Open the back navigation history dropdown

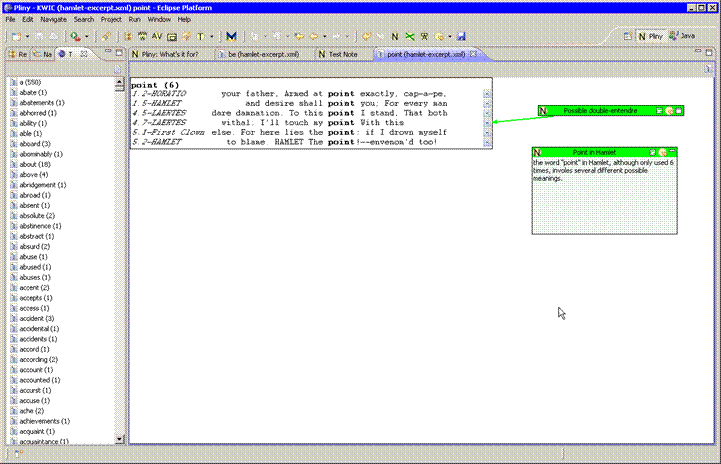click(325, 36)
